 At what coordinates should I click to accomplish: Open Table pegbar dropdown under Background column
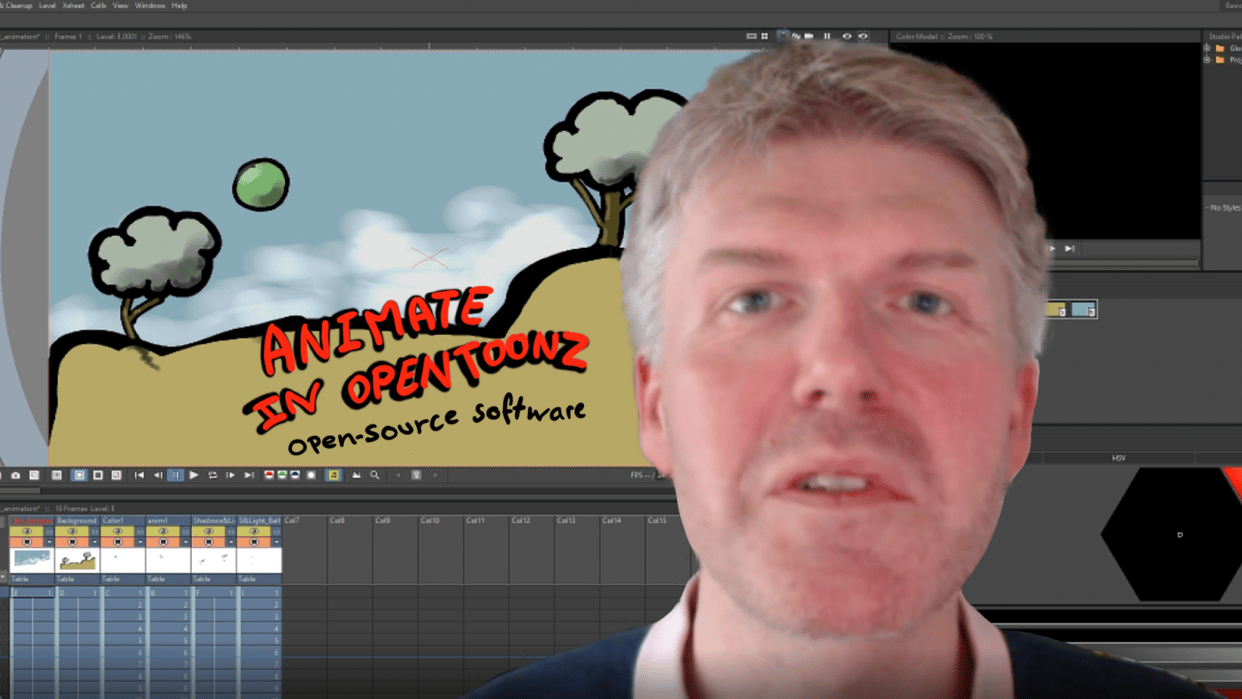pos(77,579)
